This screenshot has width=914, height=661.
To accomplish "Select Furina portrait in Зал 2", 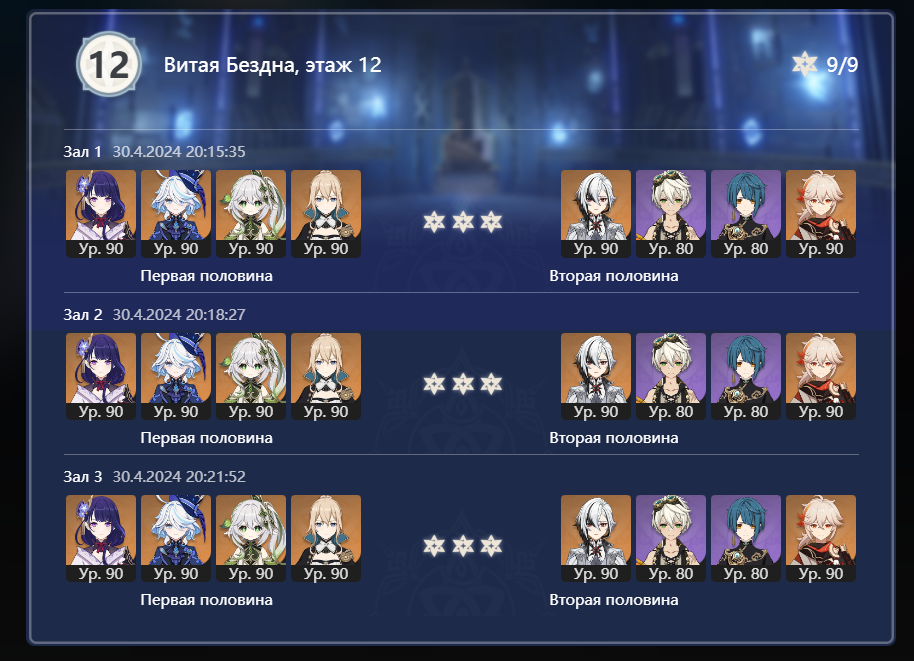I will (x=176, y=376).
